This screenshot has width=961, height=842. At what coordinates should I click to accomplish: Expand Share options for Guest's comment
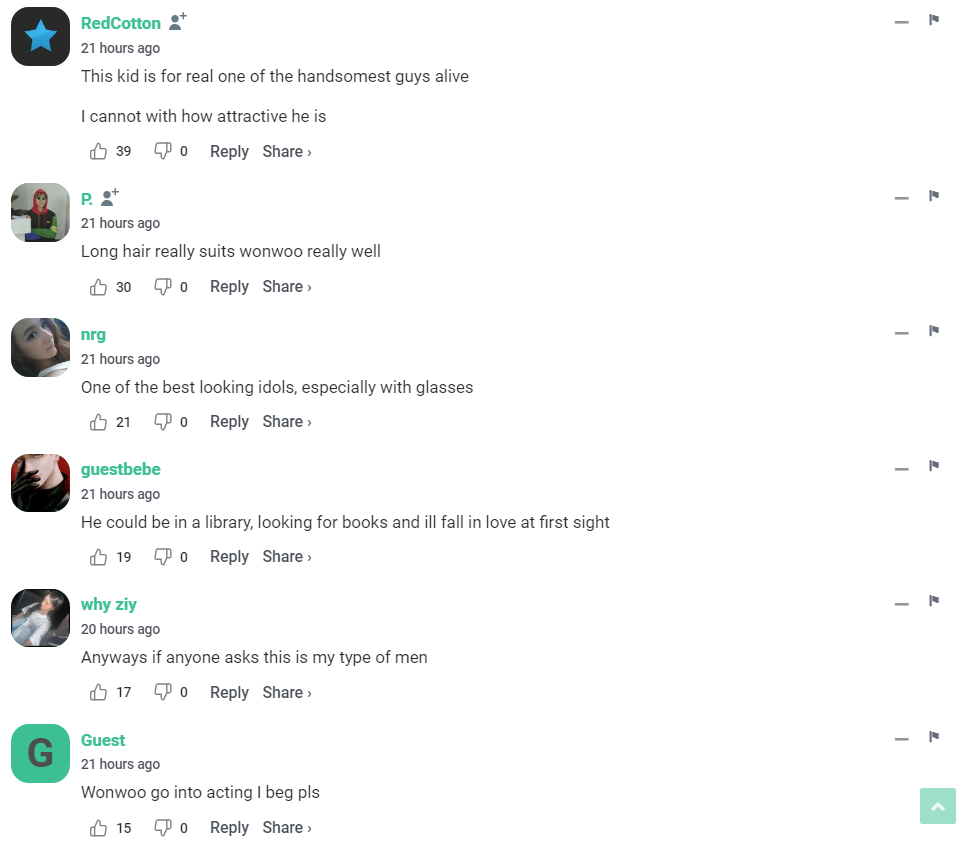(287, 828)
